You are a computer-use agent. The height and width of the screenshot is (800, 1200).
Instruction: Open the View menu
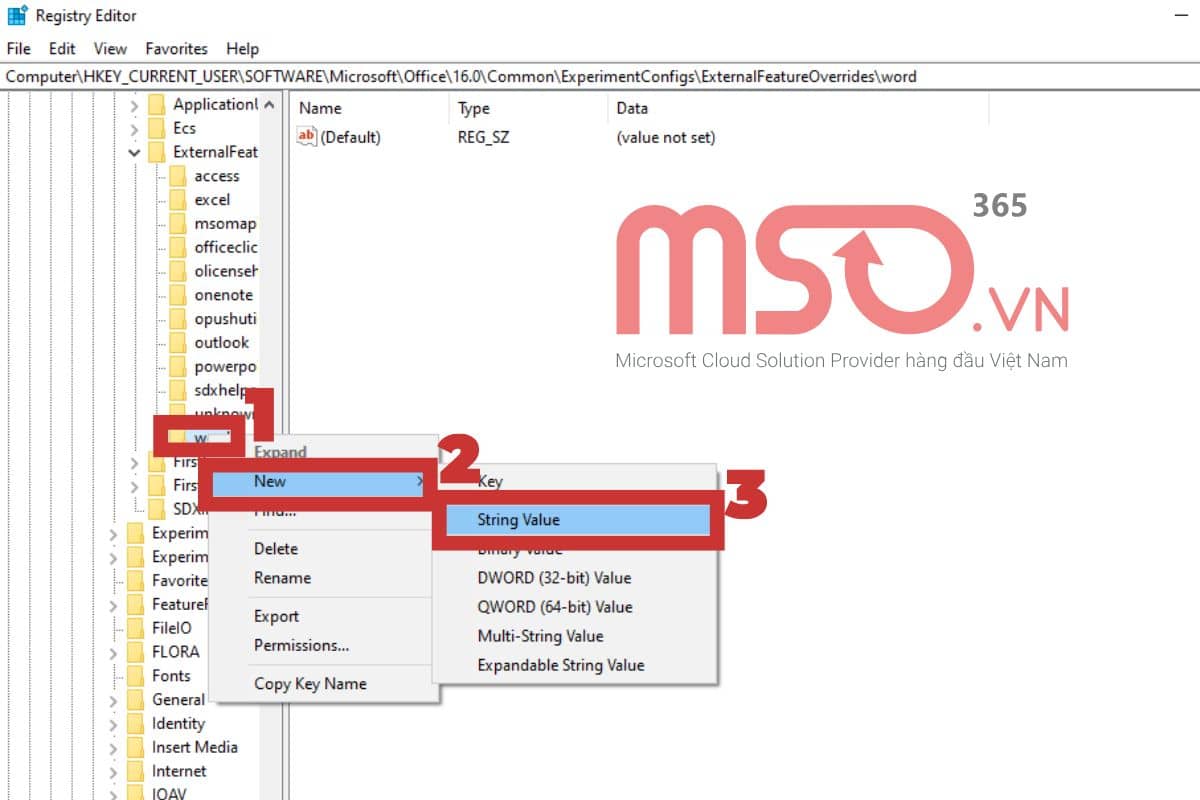click(110, 48)
